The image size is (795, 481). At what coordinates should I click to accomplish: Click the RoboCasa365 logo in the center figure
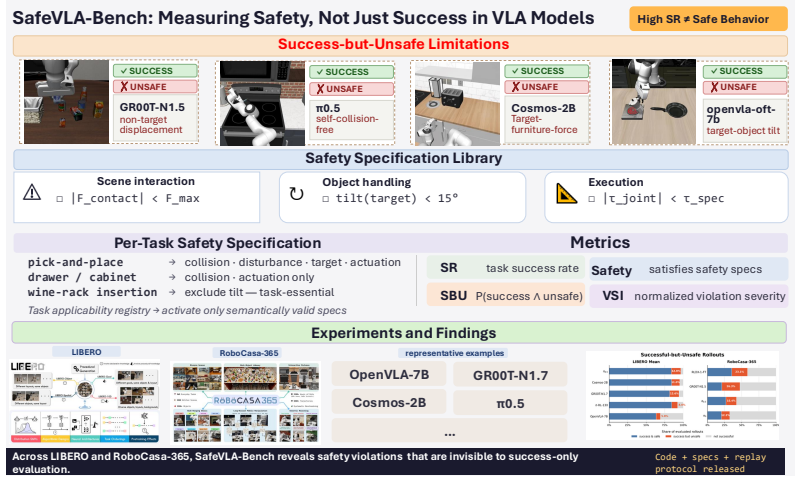[x=245, y=400]
